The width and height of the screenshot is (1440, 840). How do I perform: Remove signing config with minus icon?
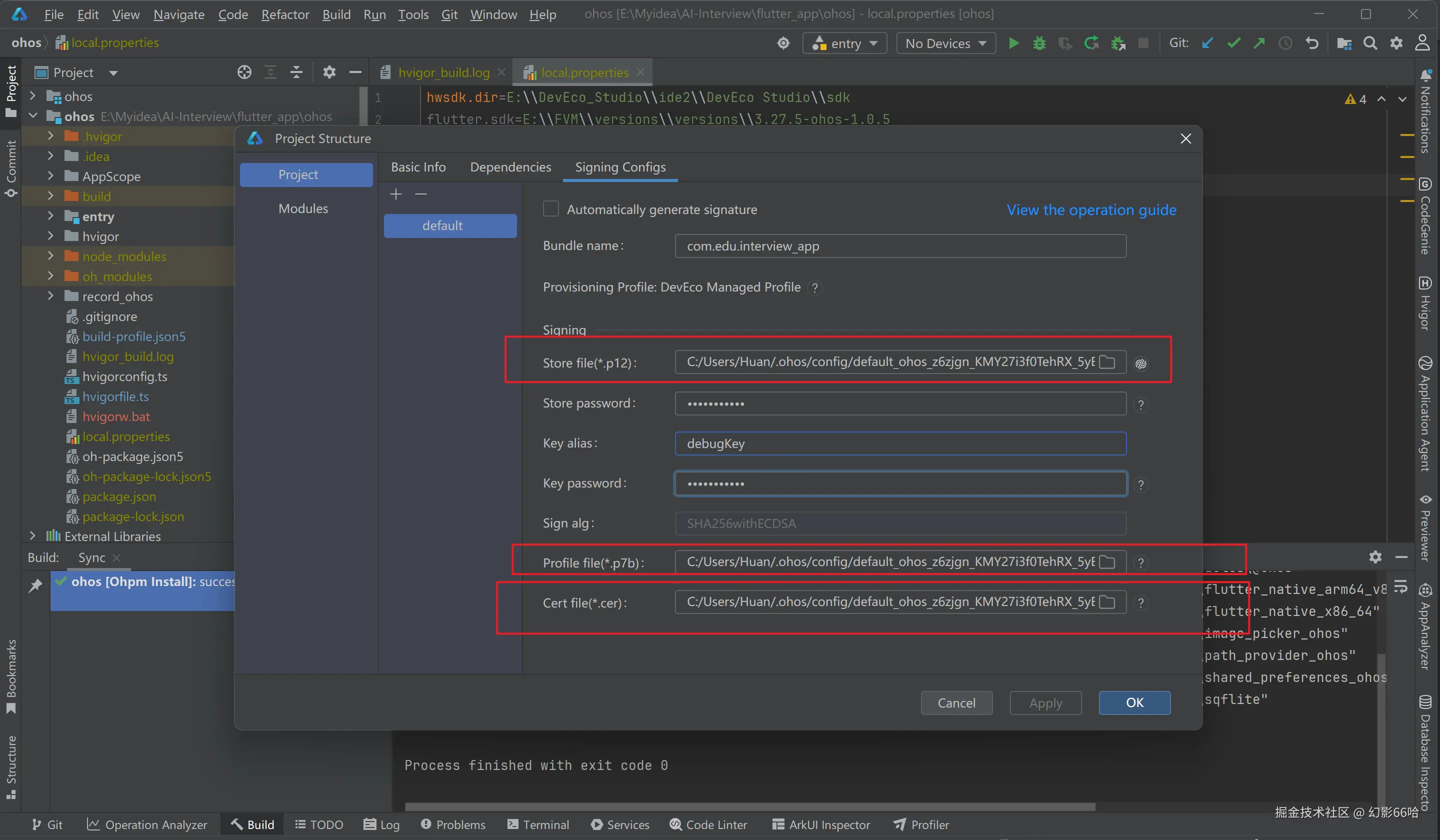click(421, 194)
